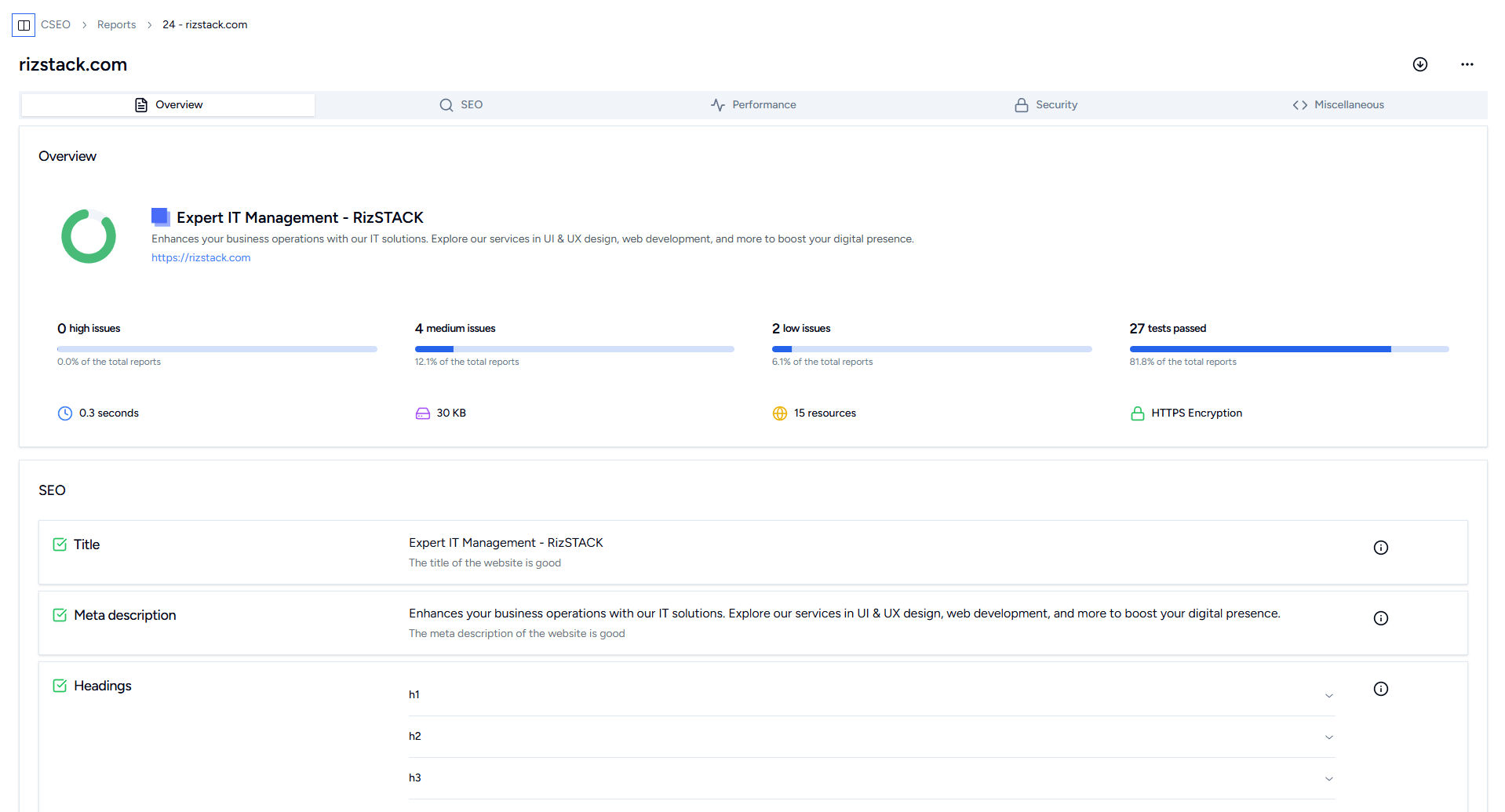Click the pulse icon in Performance tab

(x=717, y=105)
